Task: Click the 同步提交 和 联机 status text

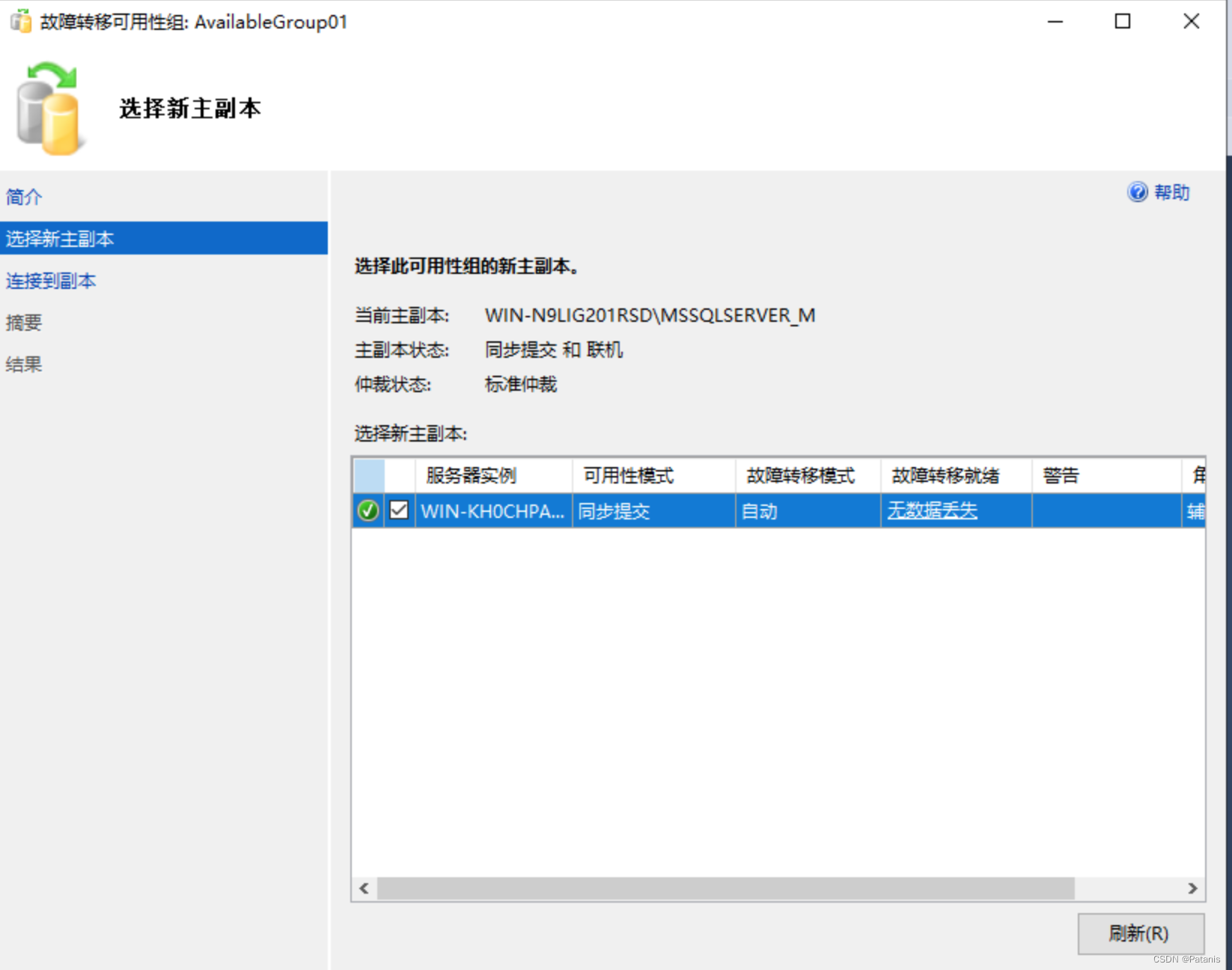Action: click(554, 350)
